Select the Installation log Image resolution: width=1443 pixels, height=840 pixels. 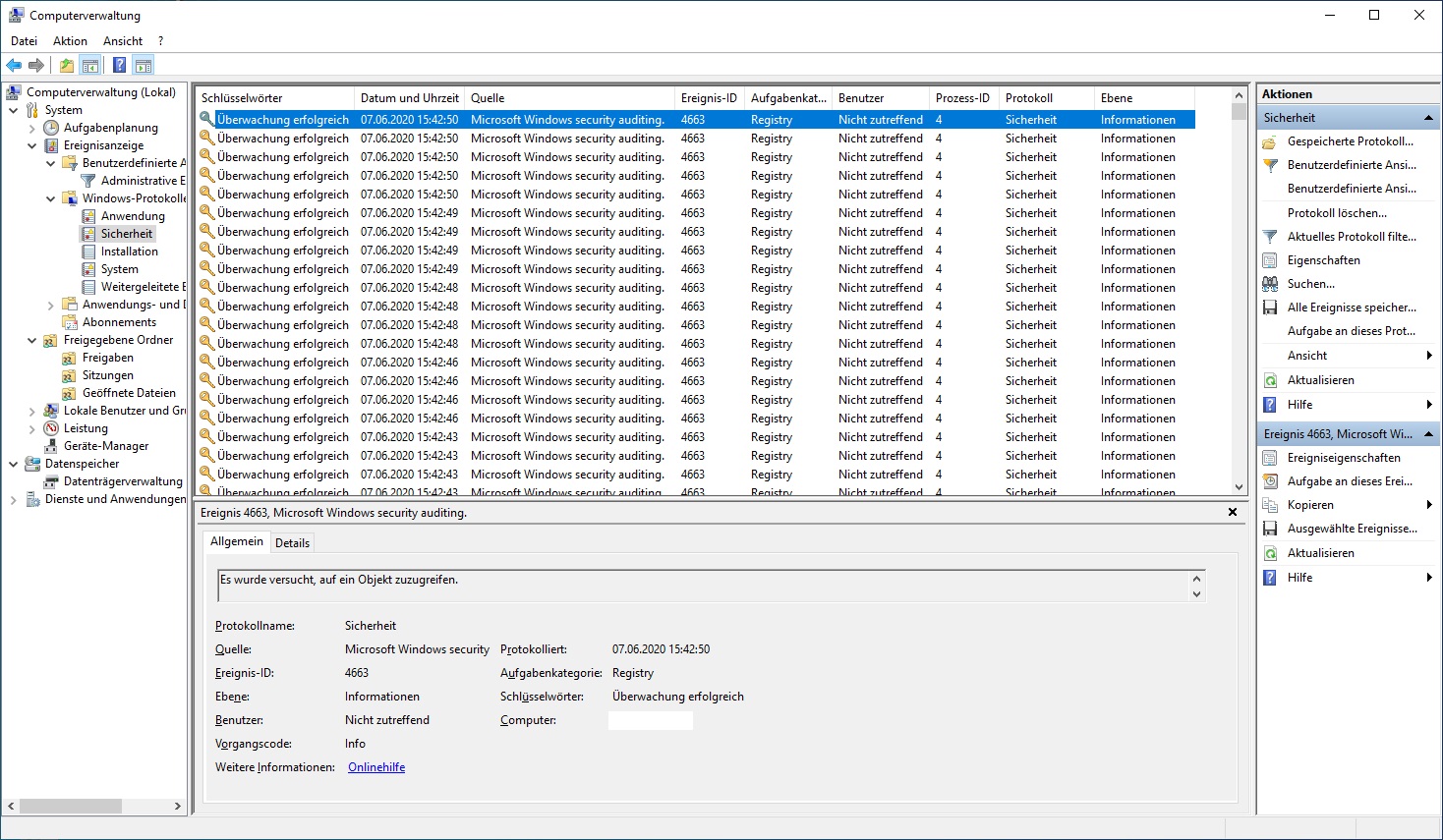tap(129, 252)
